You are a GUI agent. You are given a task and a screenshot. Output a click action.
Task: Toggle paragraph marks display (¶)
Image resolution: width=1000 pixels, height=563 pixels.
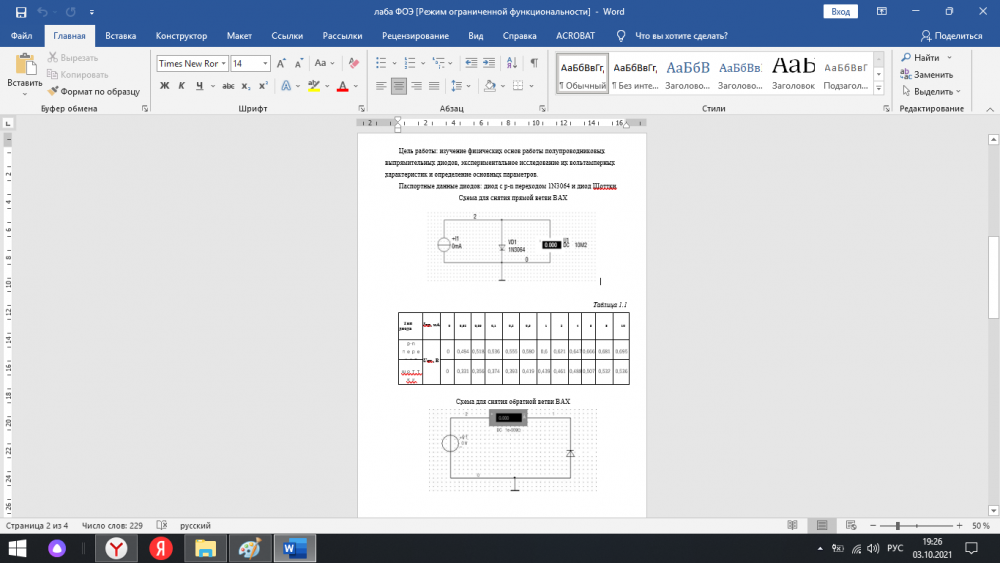534,63
